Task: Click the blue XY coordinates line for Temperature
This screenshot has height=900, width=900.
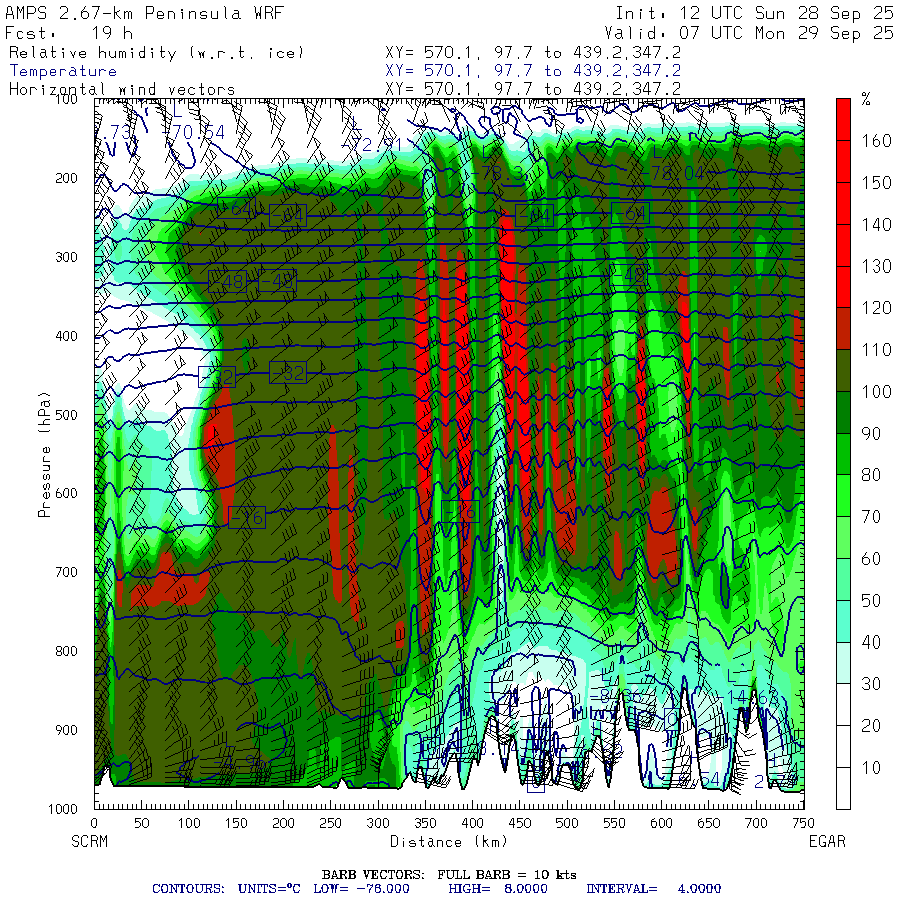Action: click(x=533, y=71)
